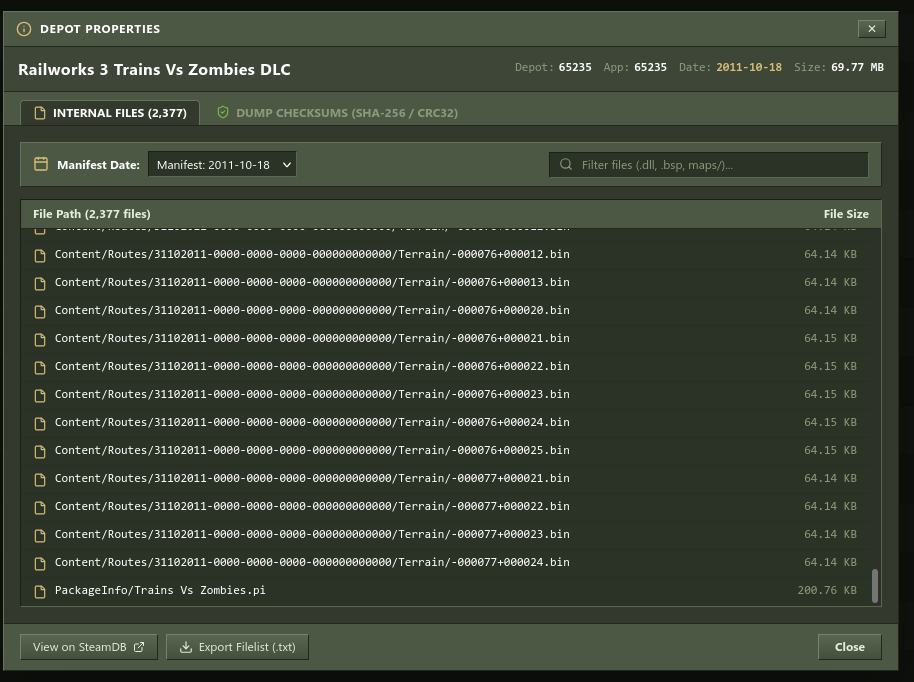914x682 pixels.
Task: Click file icon for -000077+000023.bin row
Action: tap(40, 535)
